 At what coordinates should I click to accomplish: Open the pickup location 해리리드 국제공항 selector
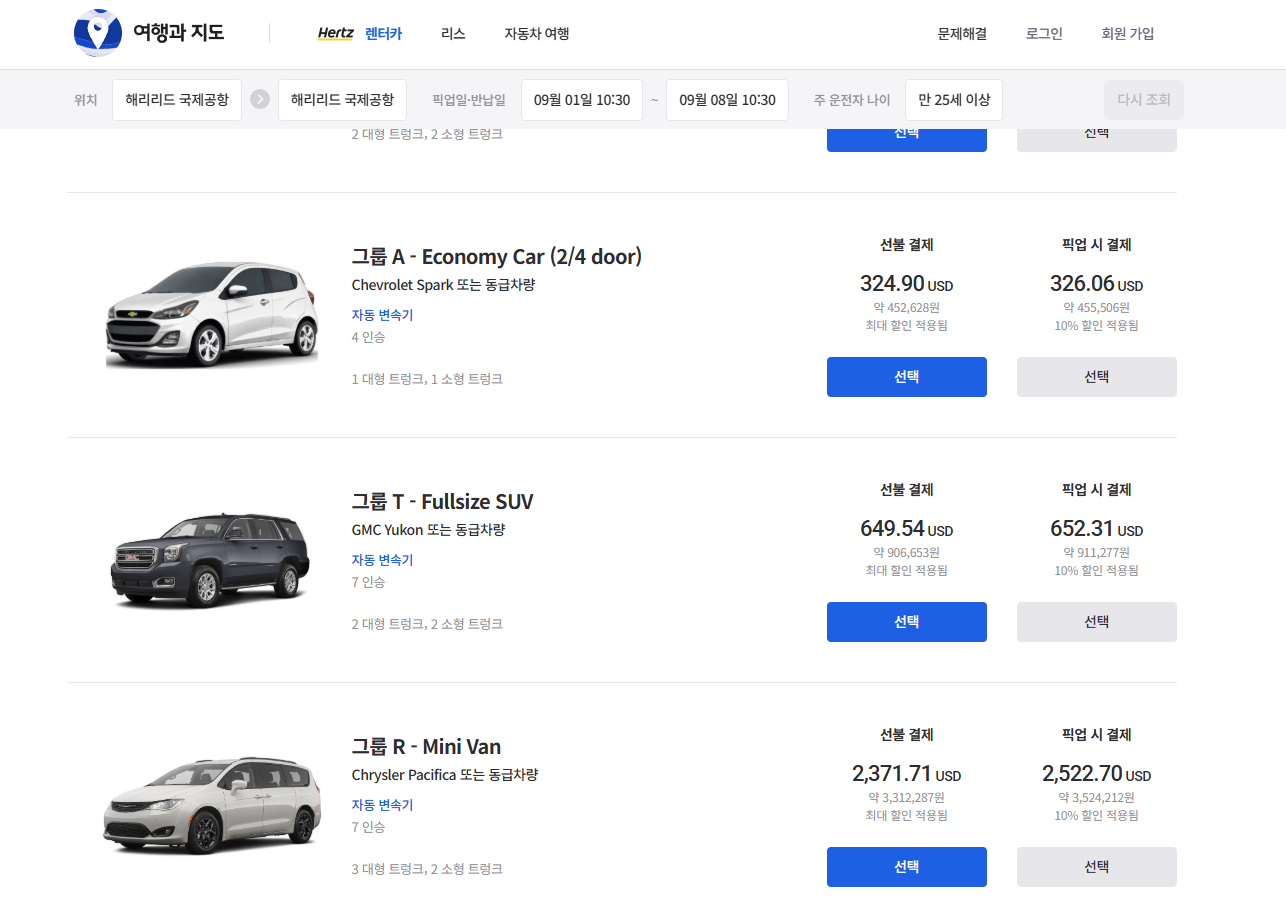click(x=177, y=100)
